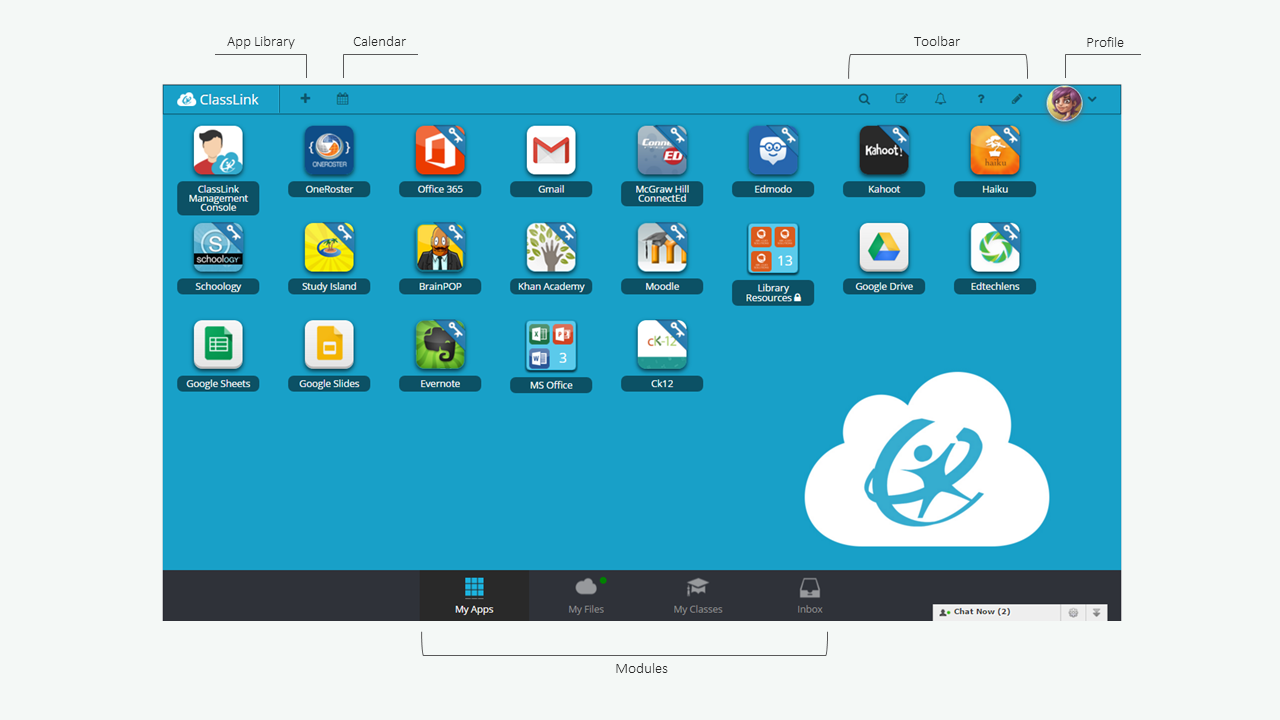Click the help question mark icon
1280x720 pixels.
click(x=981, y=99)
